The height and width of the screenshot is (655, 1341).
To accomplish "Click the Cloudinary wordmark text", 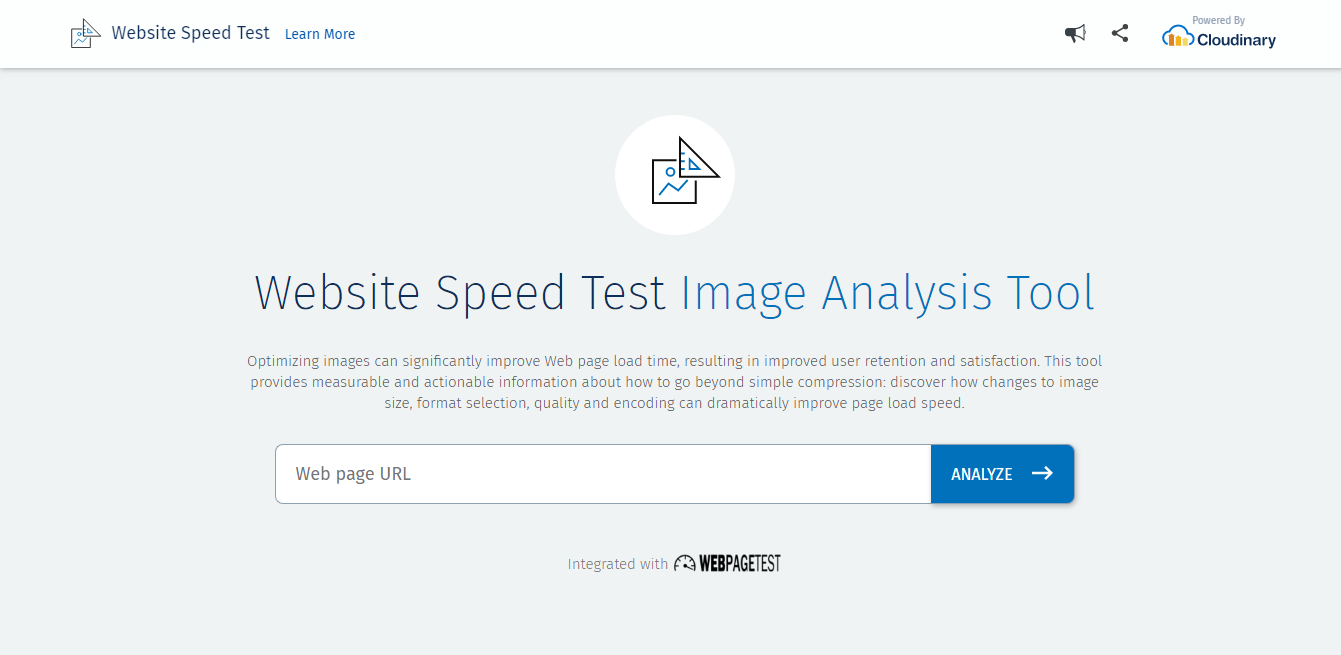I will (x=1236, y=41).
